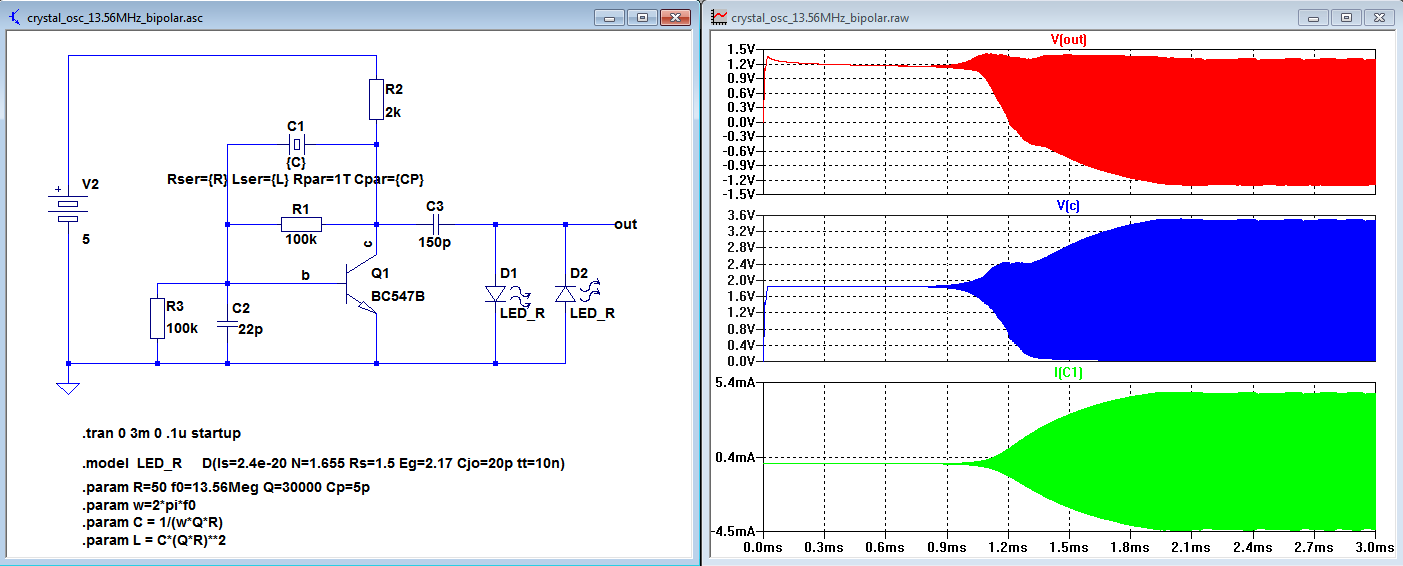Click 'LED_R' label under D2

coord(592,313)
